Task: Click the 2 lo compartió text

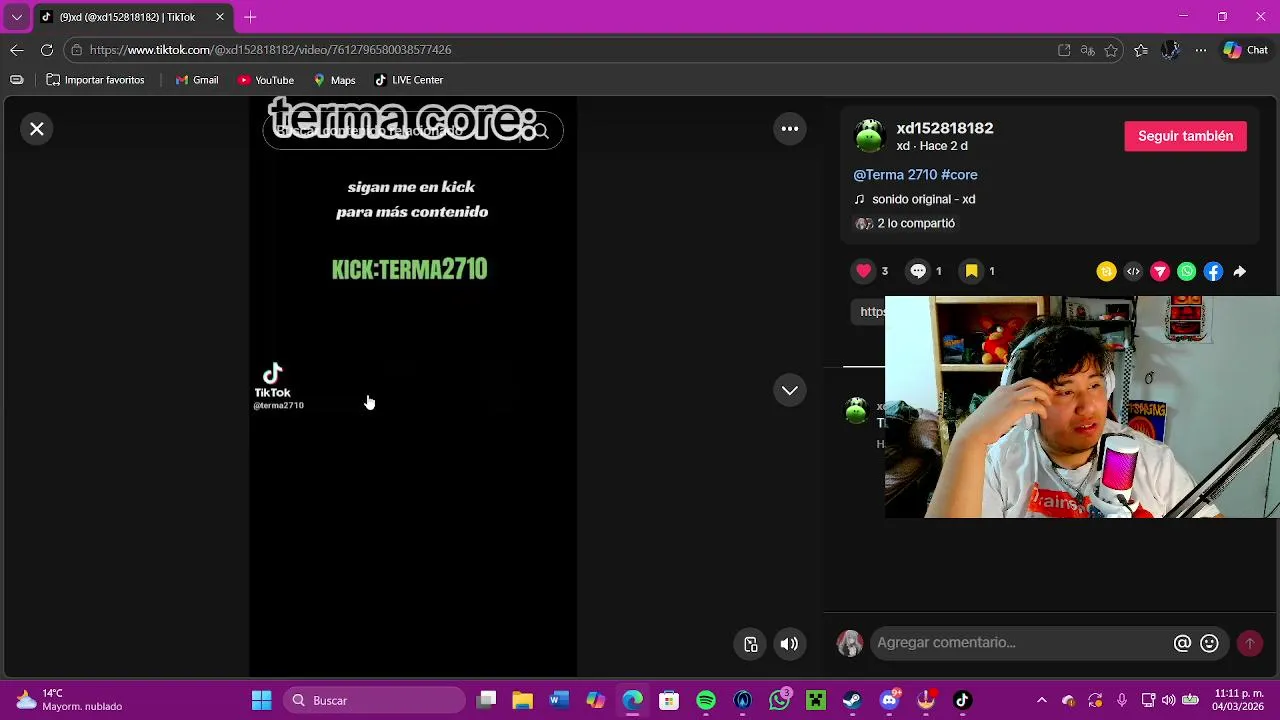Action: [x=916, y=223]
